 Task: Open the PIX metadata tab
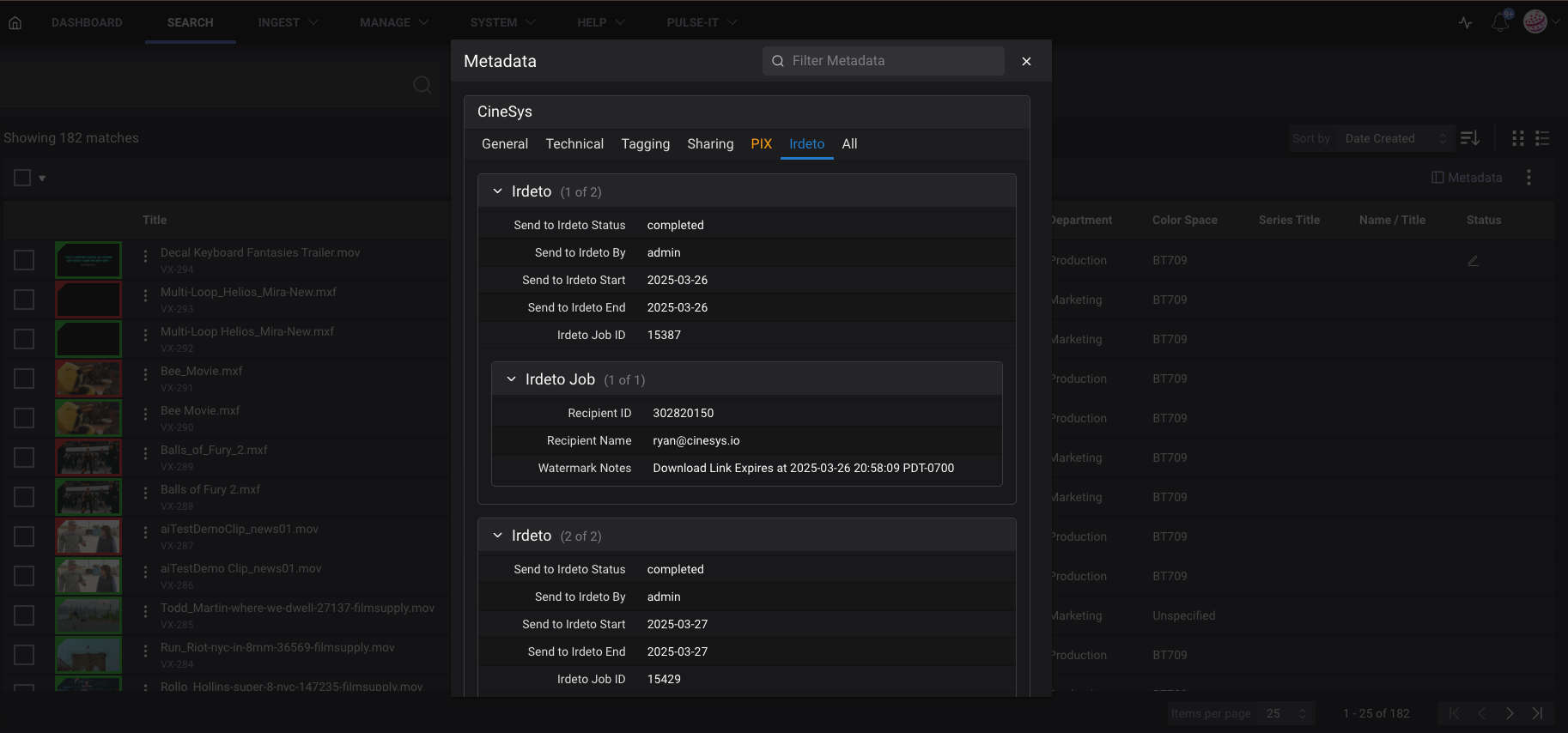(x=761, y=144)
